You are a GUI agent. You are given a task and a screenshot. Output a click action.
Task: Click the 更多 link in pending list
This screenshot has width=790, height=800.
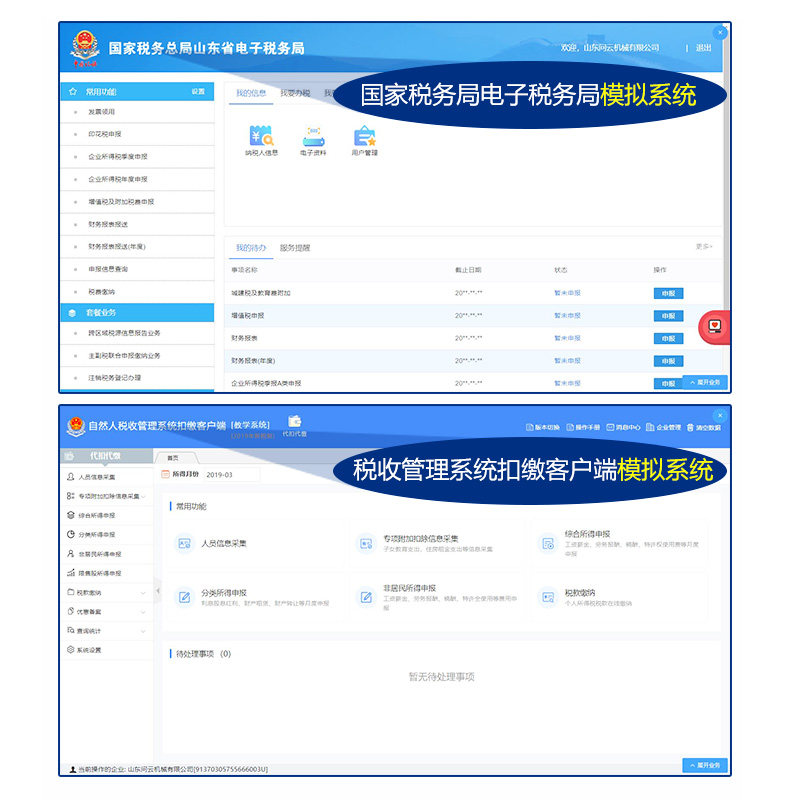point(704,246)
